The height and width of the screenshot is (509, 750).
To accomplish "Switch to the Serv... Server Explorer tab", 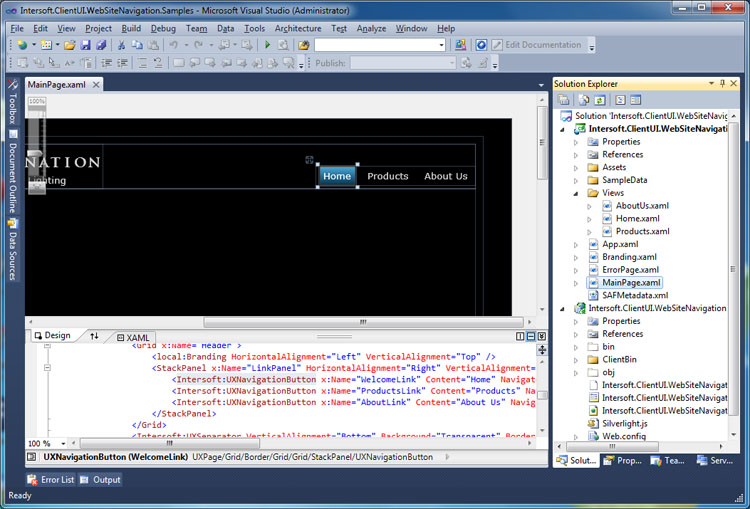I will click(x=715, y=461).
